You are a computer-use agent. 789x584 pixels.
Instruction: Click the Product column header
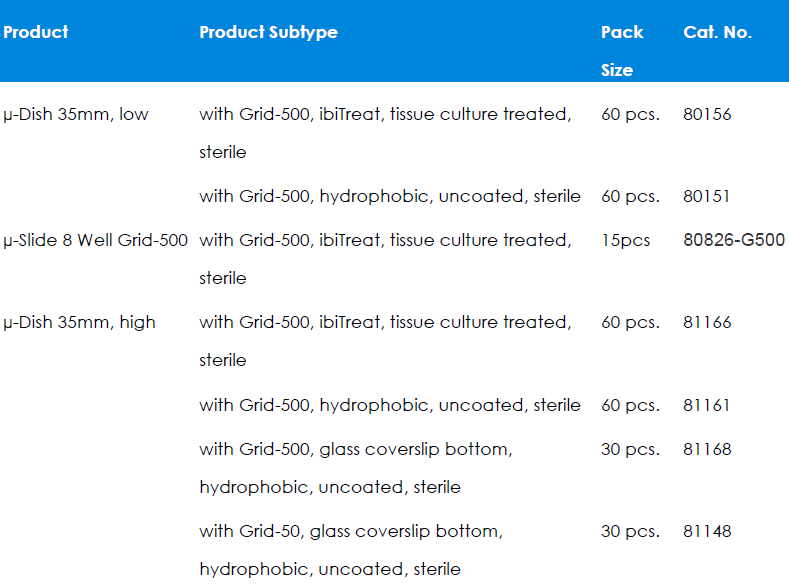pyautogui.click(x=36, y=32)
